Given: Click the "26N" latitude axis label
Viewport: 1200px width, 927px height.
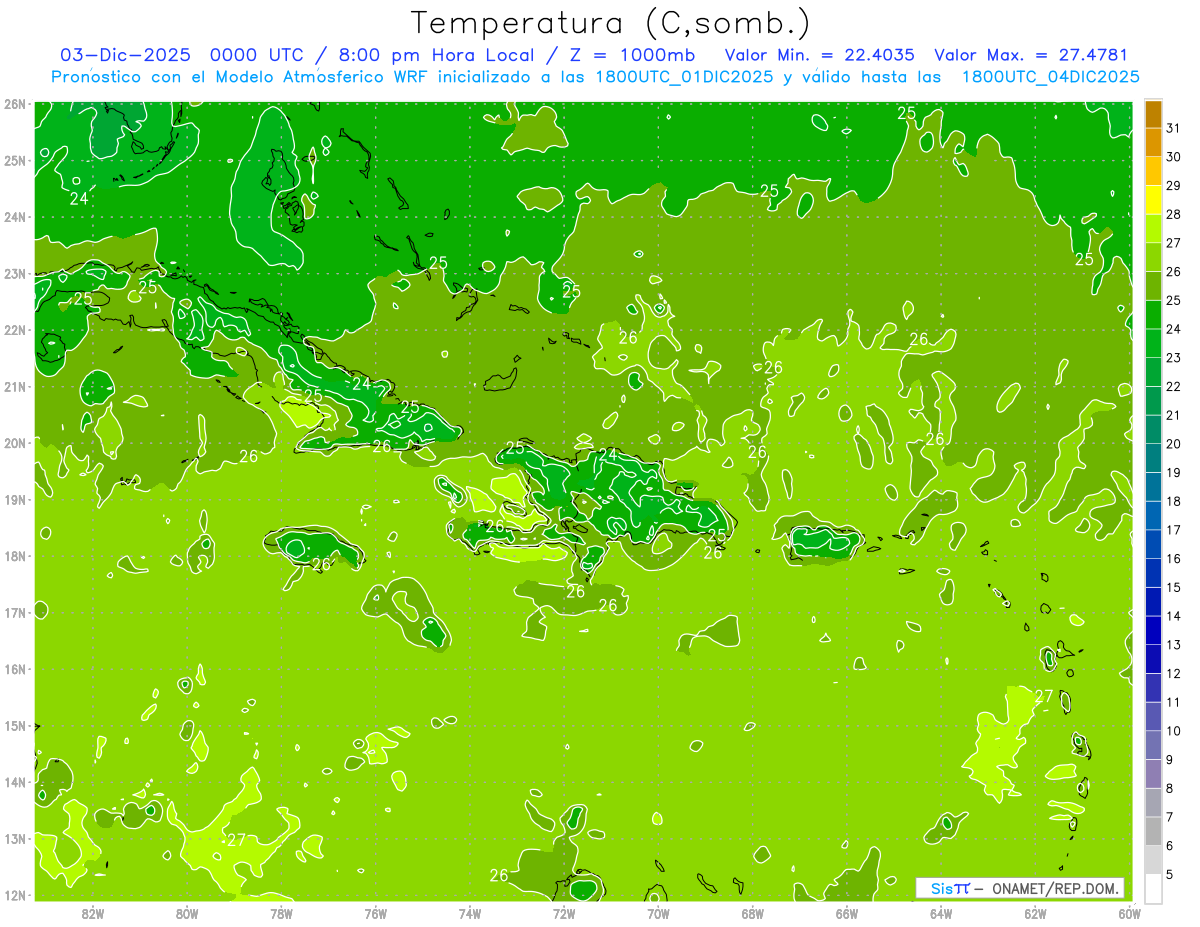Looking at the screenshot, I should pyautogui.click(x=15, y=104).
